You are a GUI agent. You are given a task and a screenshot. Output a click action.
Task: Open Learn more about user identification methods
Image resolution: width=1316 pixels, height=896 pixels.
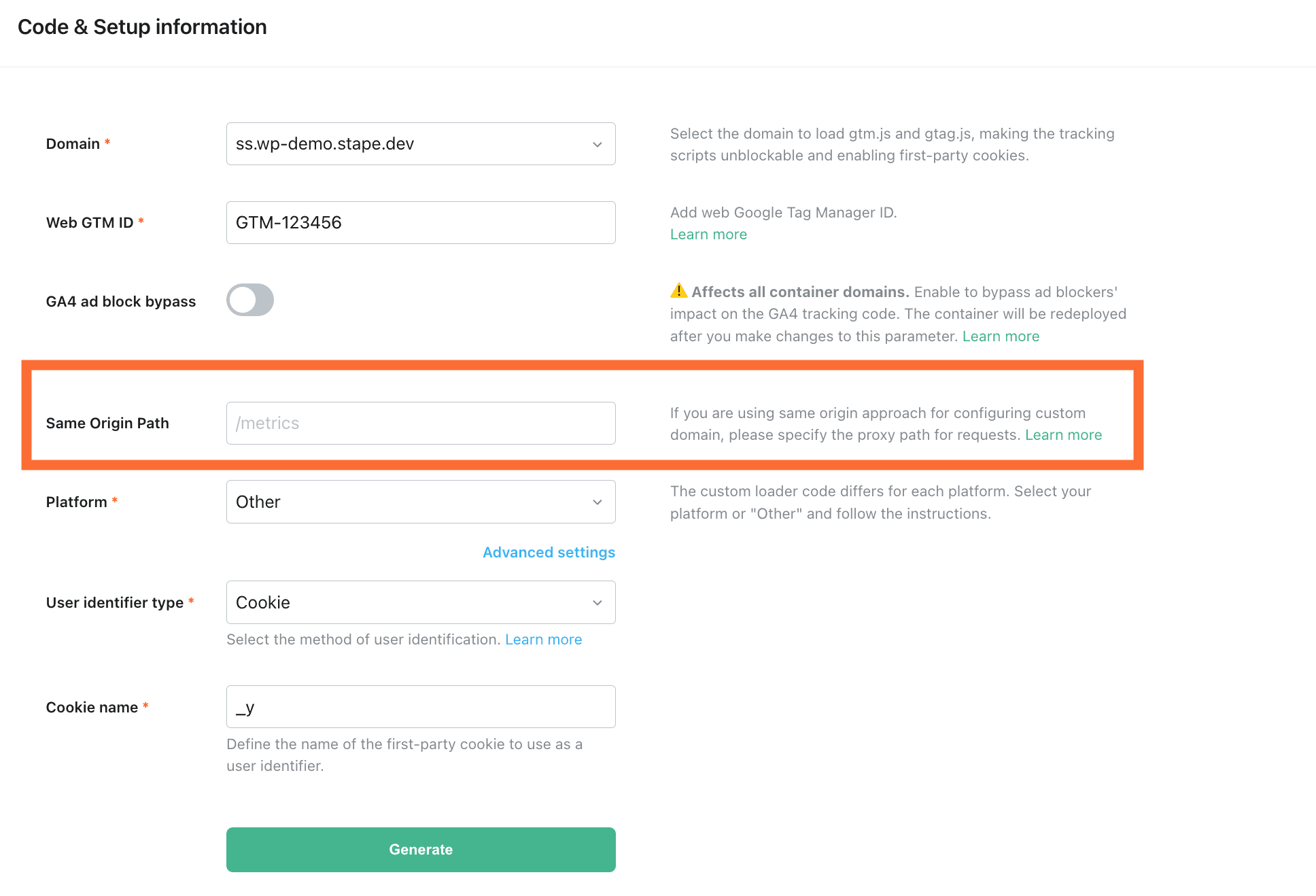click(543, 639)
